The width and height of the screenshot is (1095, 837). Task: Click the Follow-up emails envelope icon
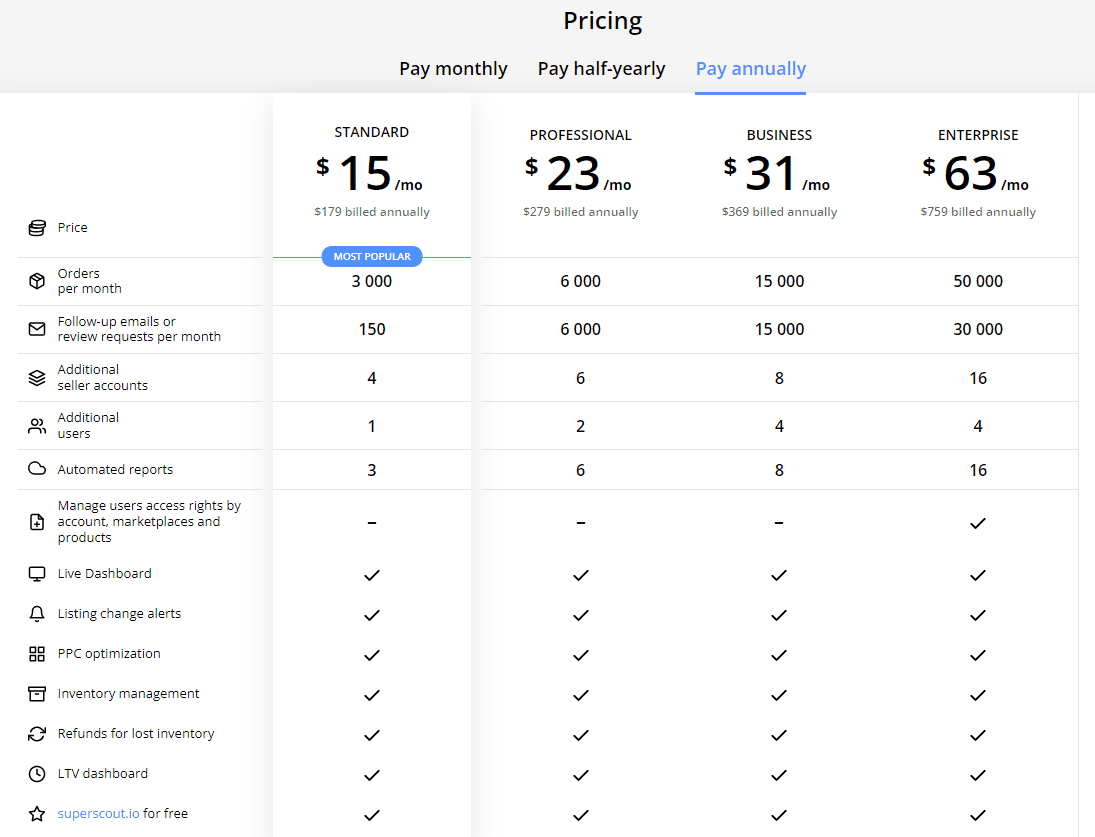(37, 329)
